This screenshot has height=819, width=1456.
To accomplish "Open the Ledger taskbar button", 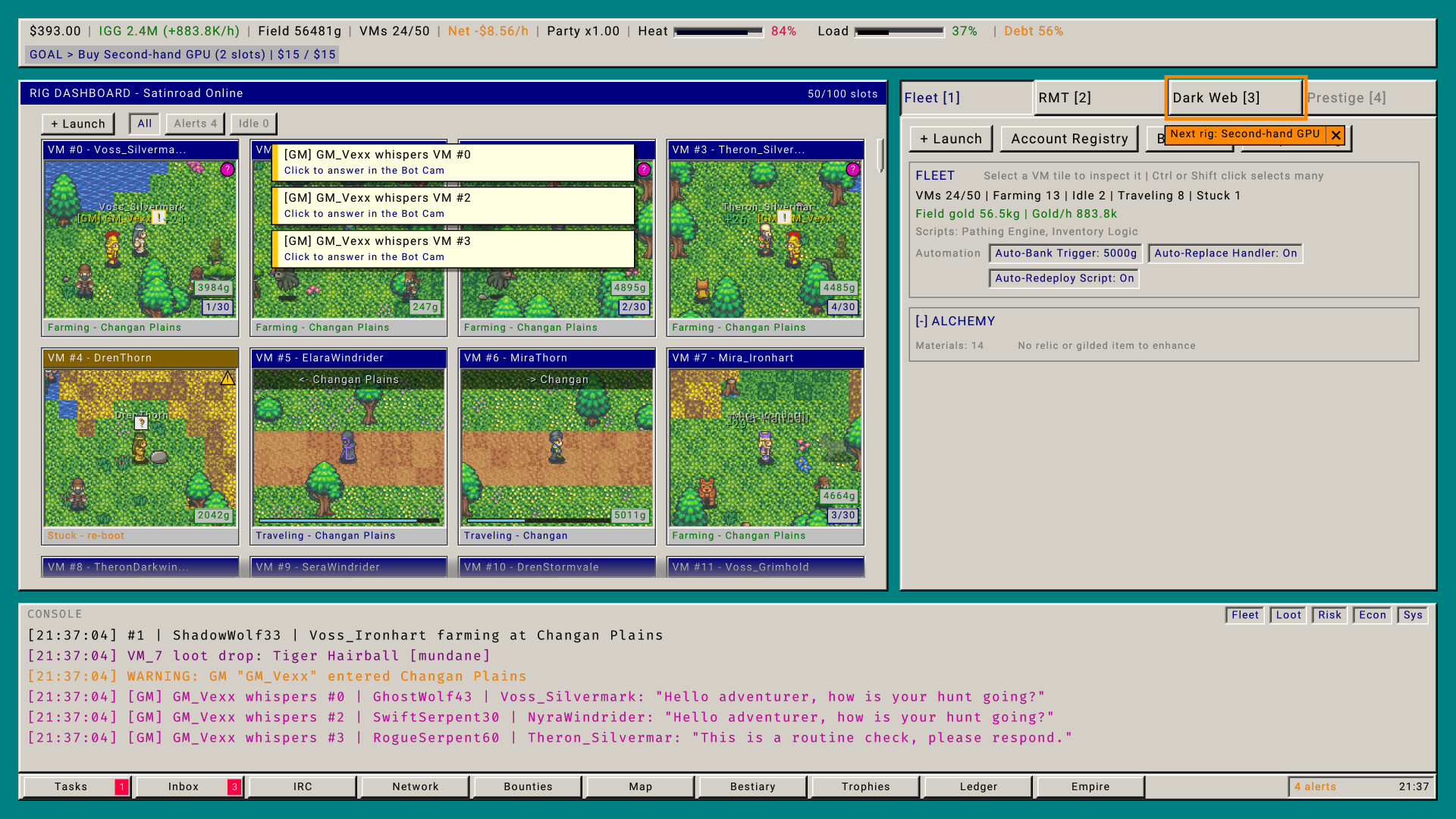I will [x=978, y=787].
